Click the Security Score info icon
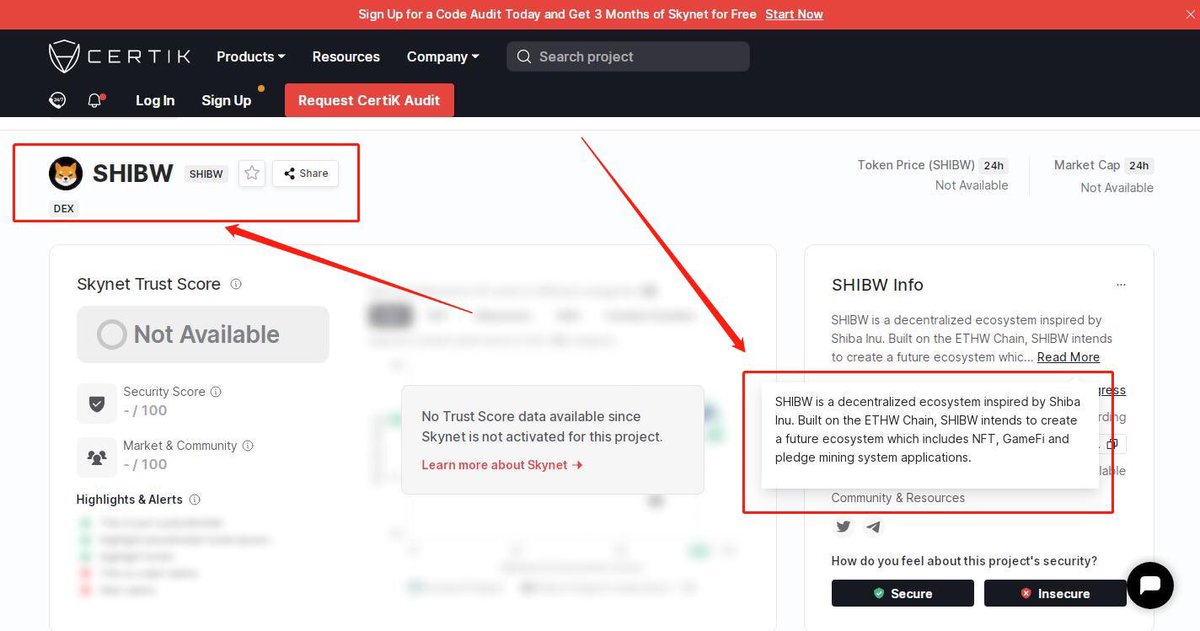 216,392
